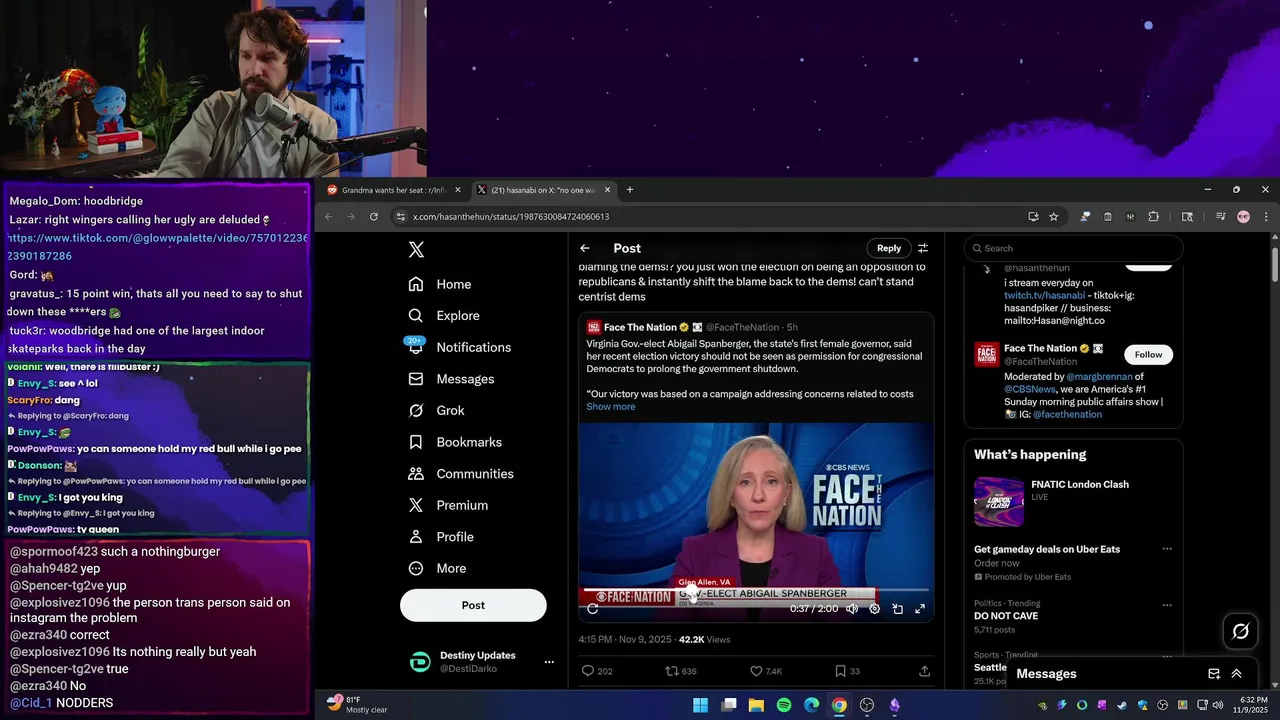Open a new browser tab
Image resolution: width=1280 pixels, height=720 pixels.
tap(630, 190)
